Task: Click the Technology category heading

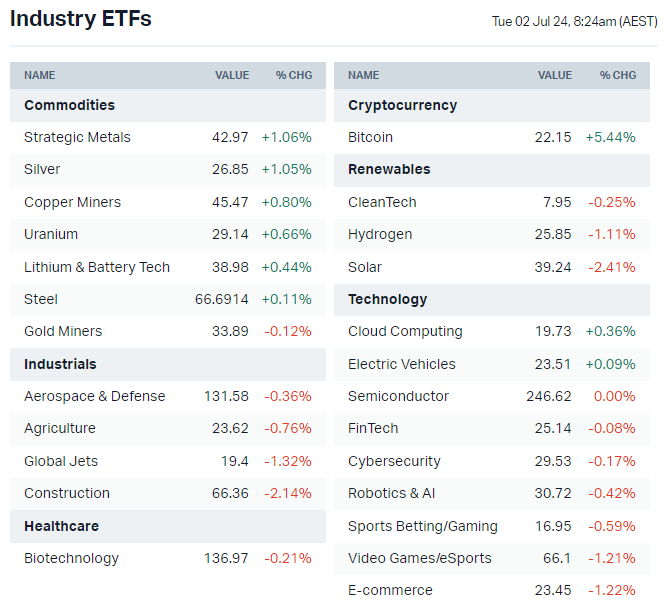Action: [387, 299]
